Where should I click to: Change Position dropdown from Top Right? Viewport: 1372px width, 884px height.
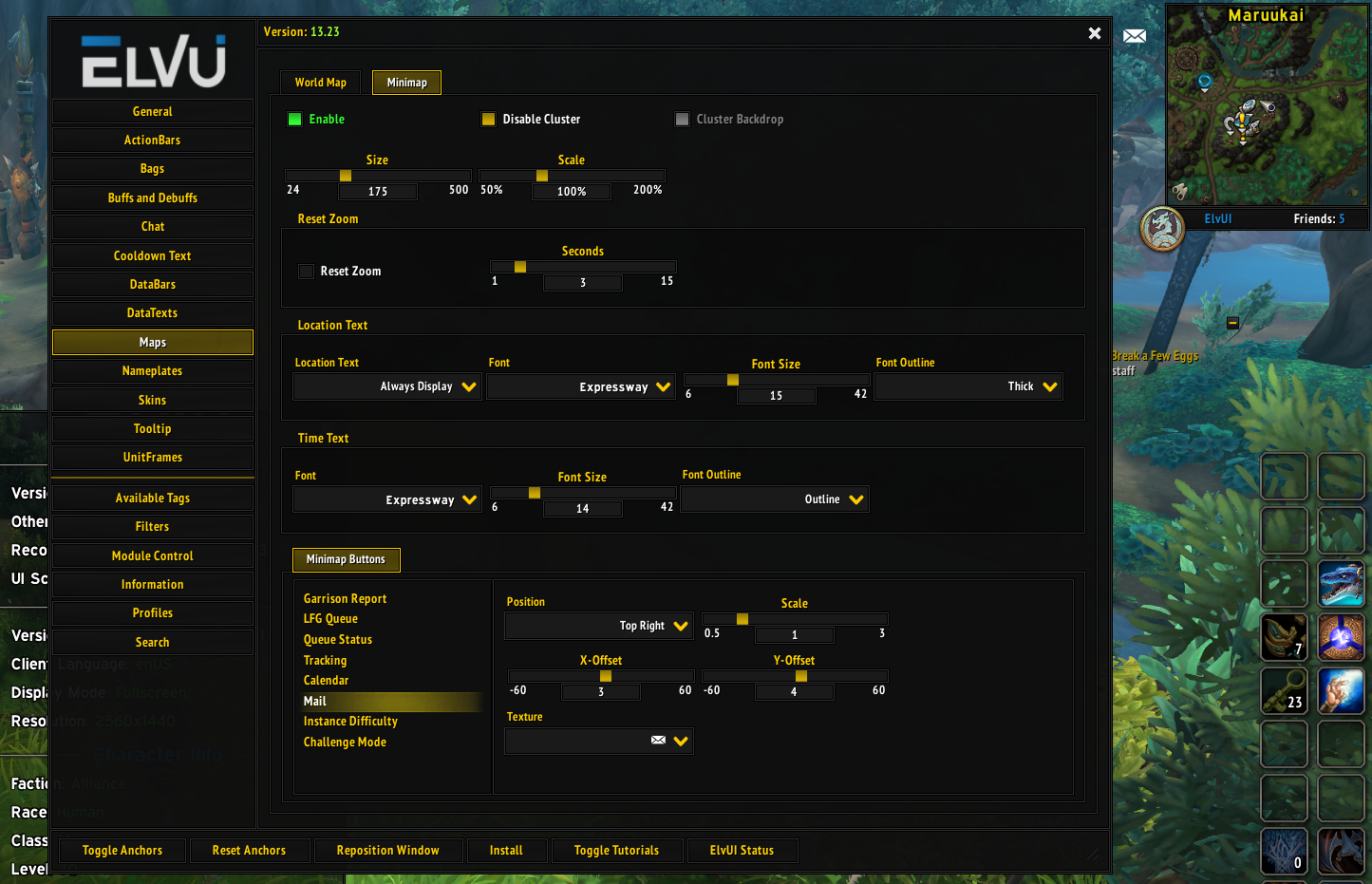click(x=598, y=626)
